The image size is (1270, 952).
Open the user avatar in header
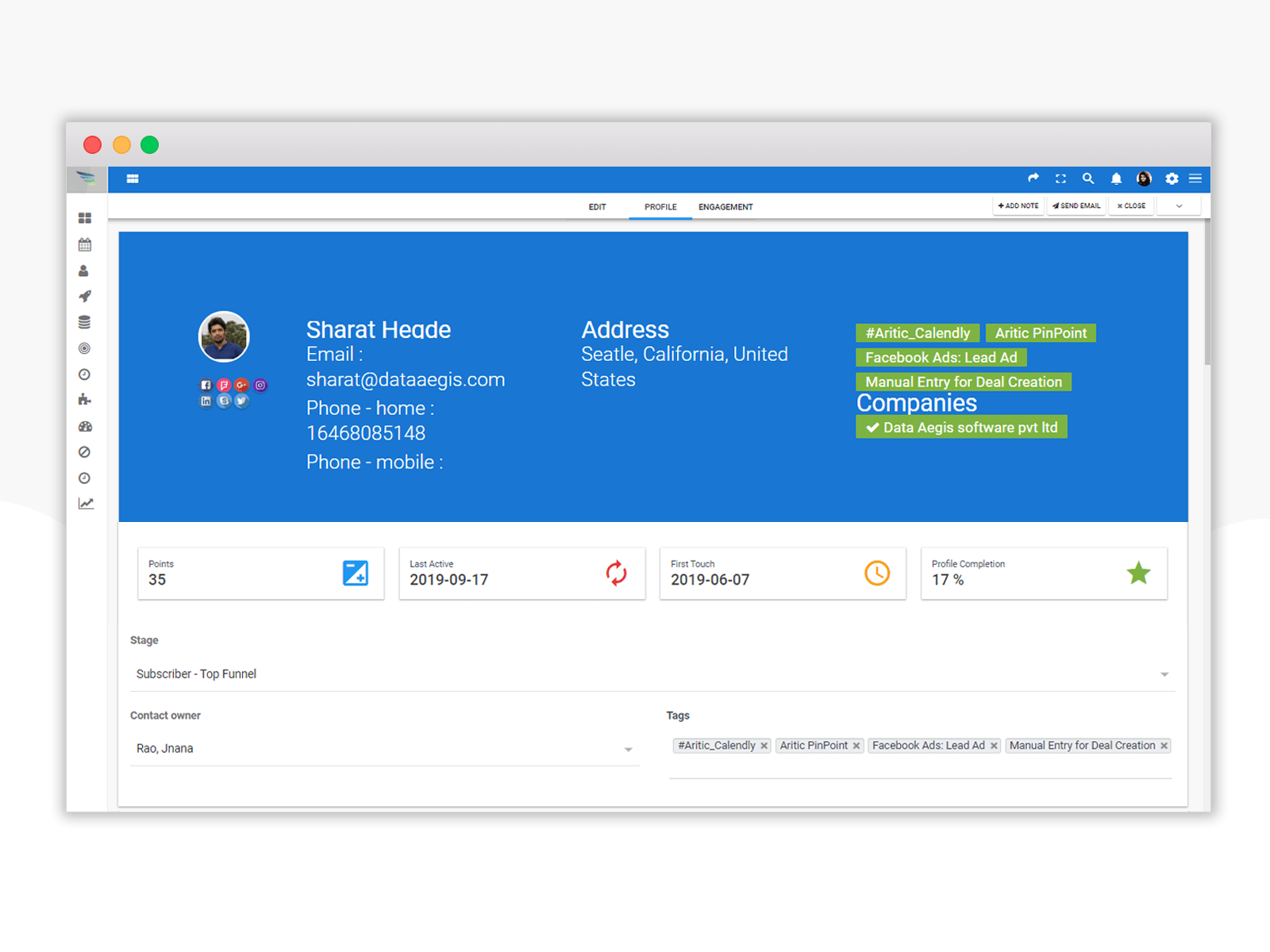tap(1144, 178)
